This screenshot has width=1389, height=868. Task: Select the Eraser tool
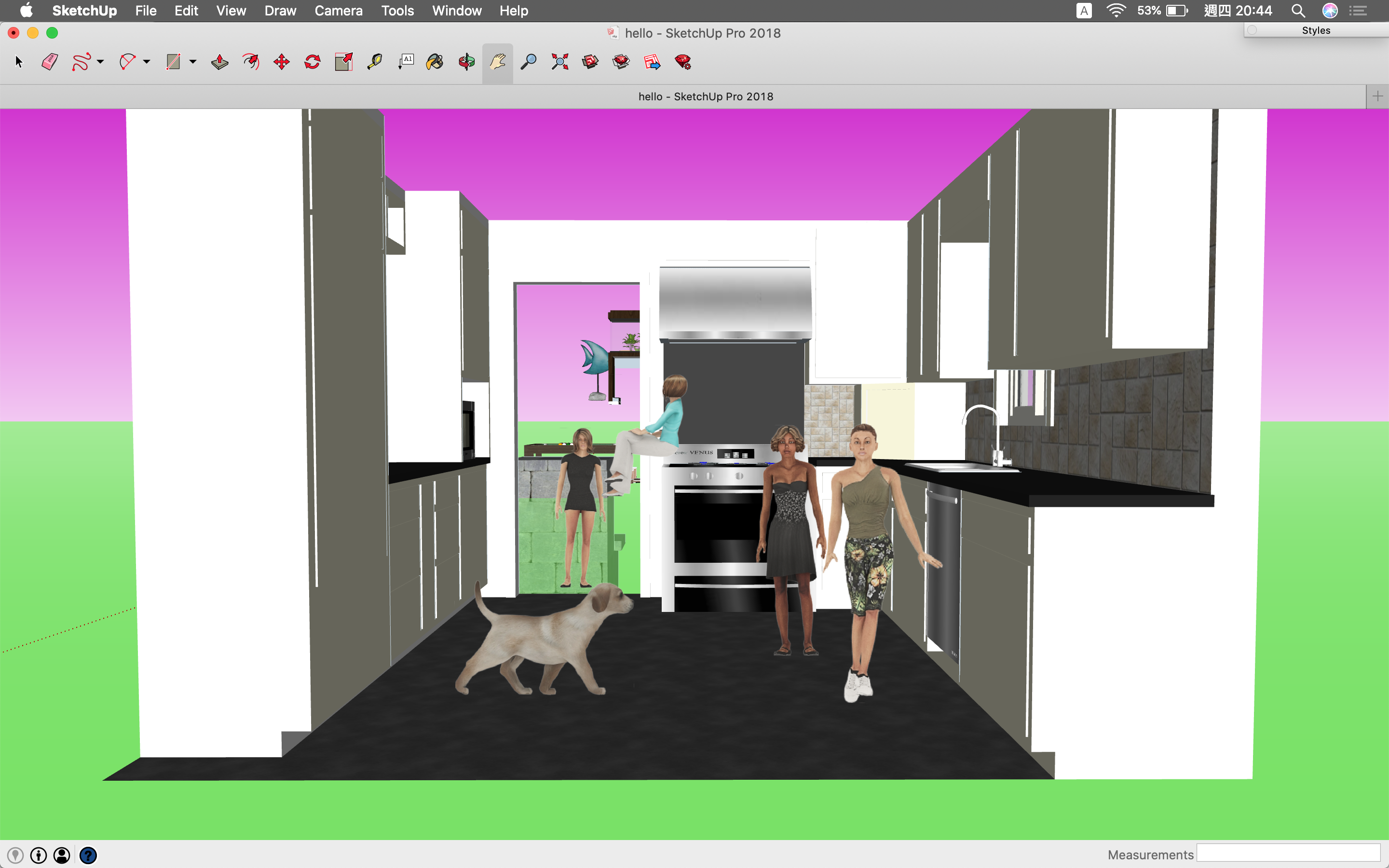[49, 62]
